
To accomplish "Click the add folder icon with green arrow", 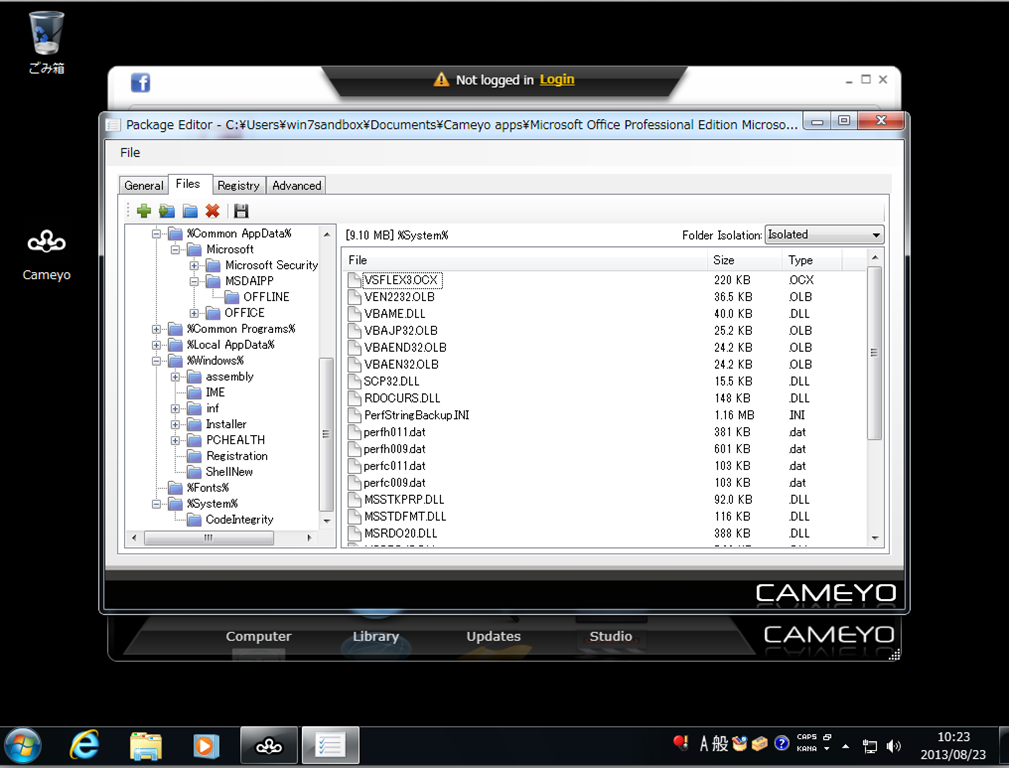I will click(x=167, y=211).
